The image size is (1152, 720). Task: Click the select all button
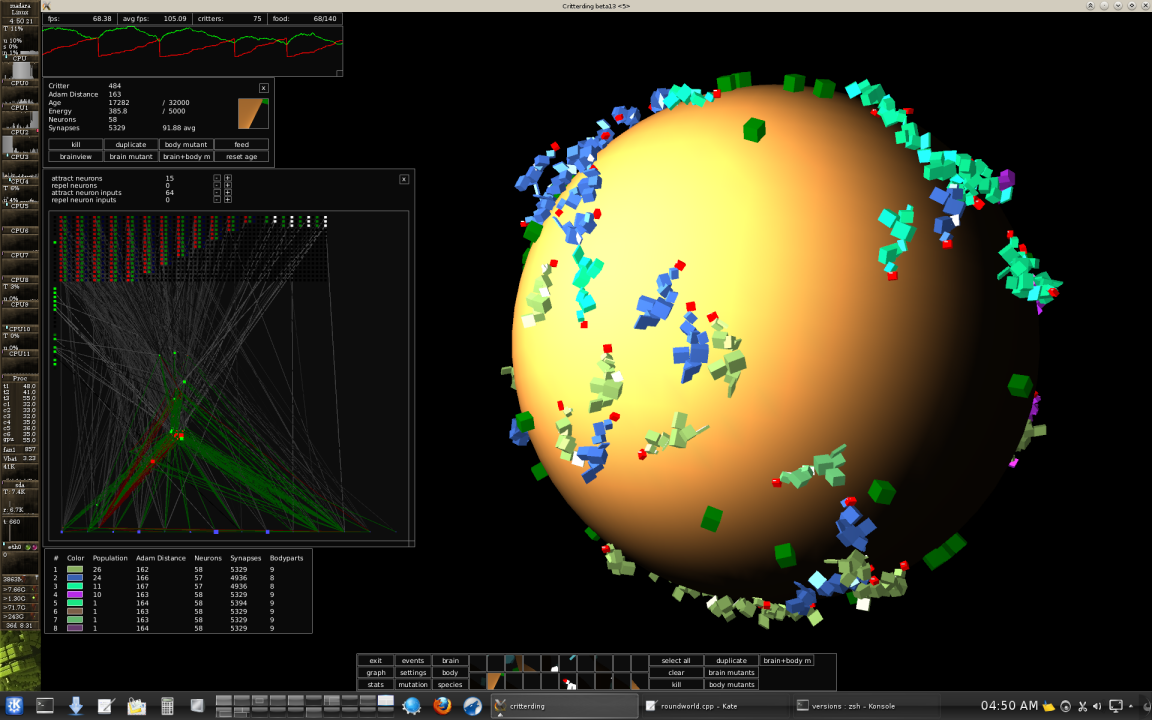click(x=676, y=661)
